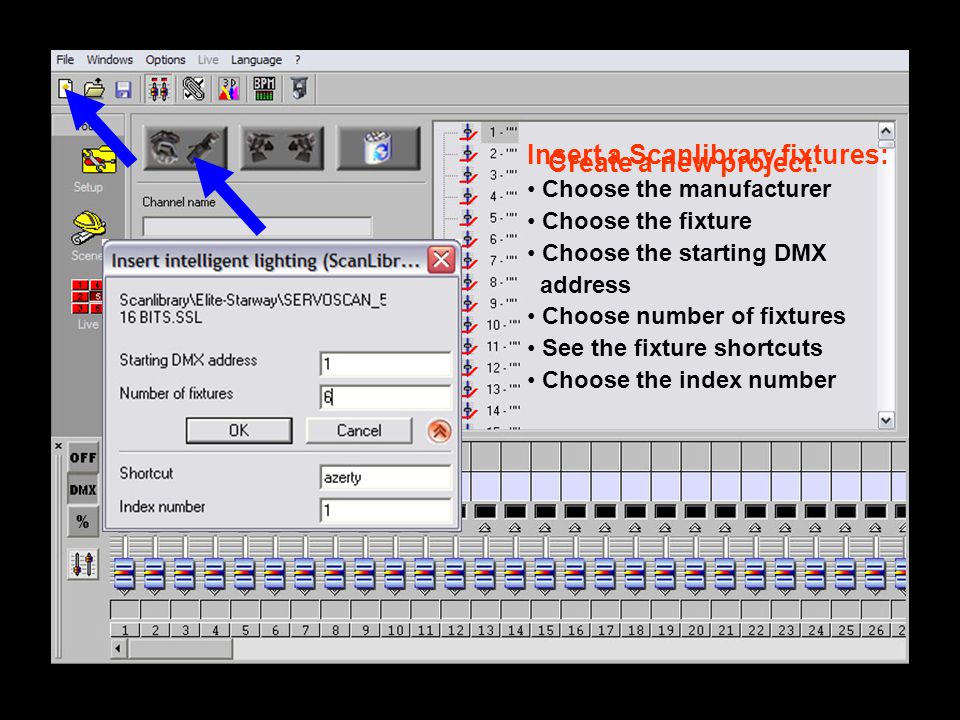Click the faders icon below percent button
This screenshot has height=720, width=960.
click(x=83, y=564)
